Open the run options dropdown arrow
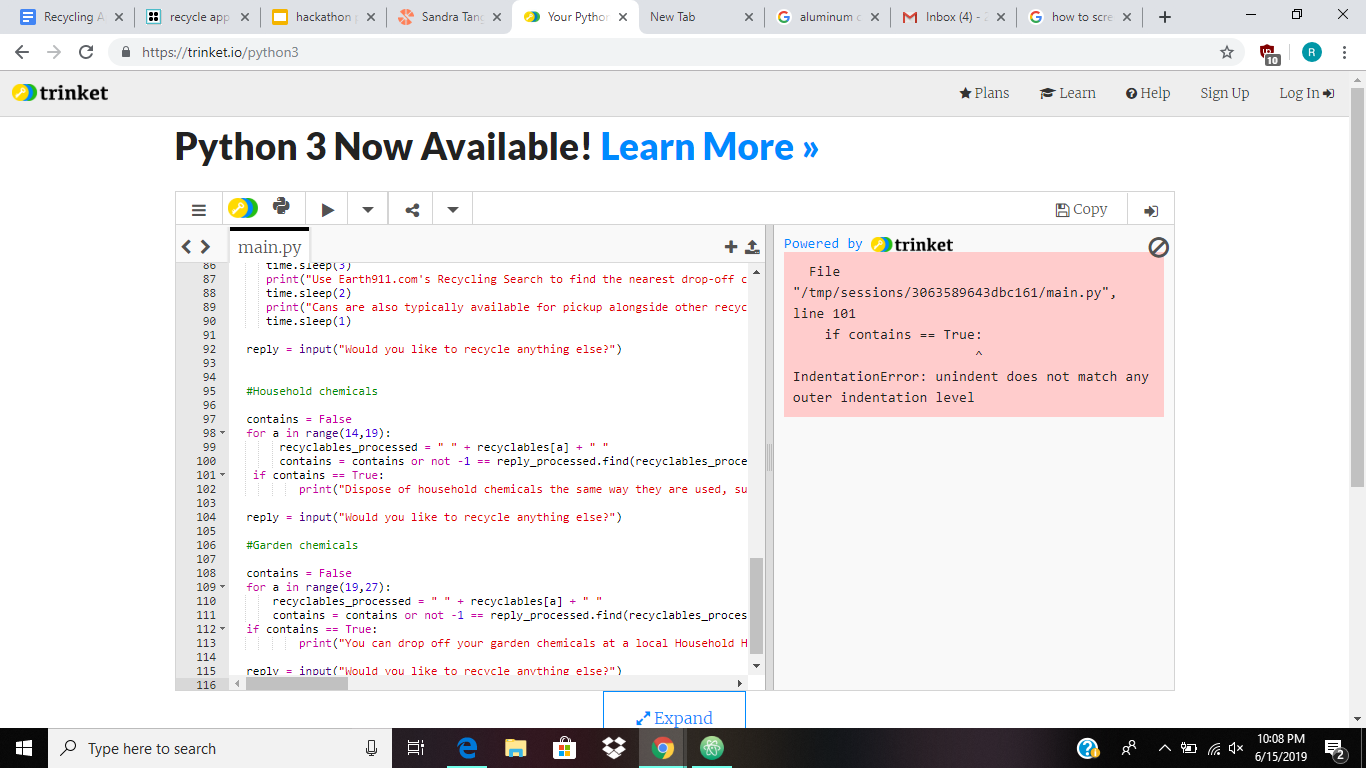This screenshot has height=768, width=1366. pos(368,209)
